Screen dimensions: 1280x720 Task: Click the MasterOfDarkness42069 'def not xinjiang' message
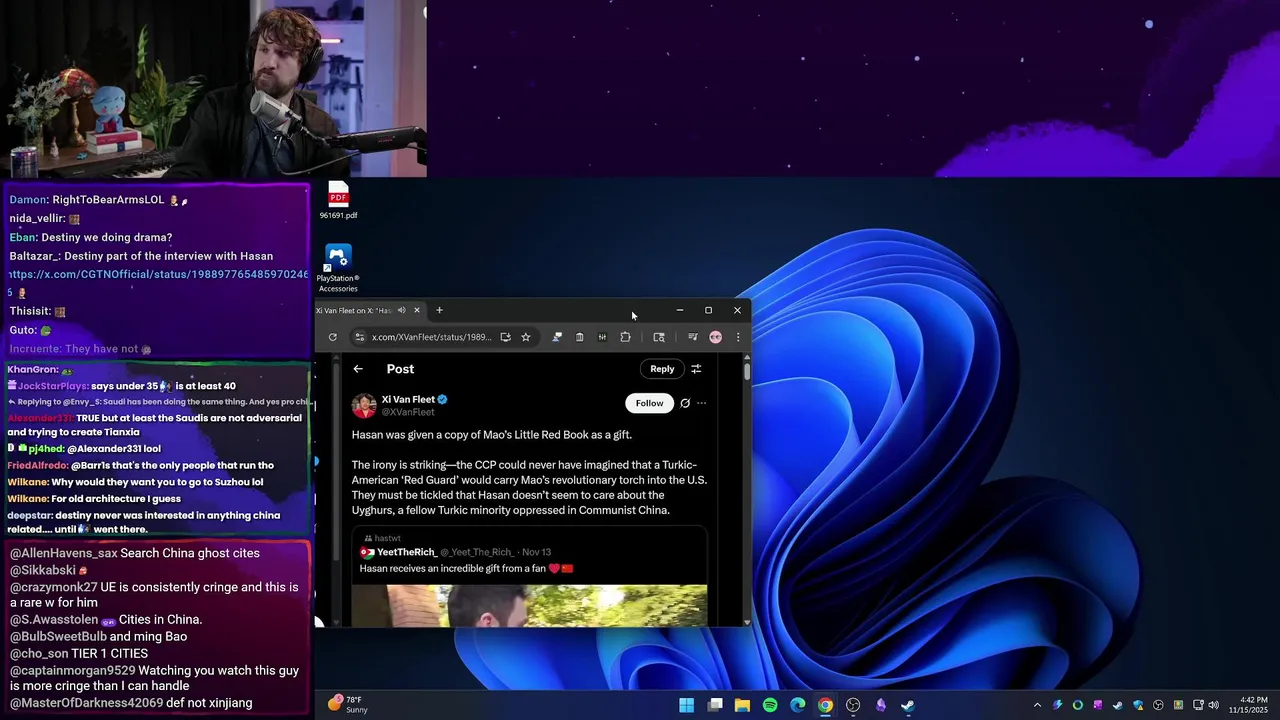point(131,703)
